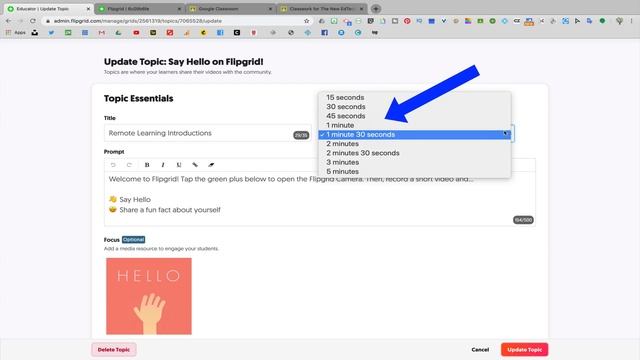Click the Delete Topic button

pyautogui.click(x=114, y=350)
